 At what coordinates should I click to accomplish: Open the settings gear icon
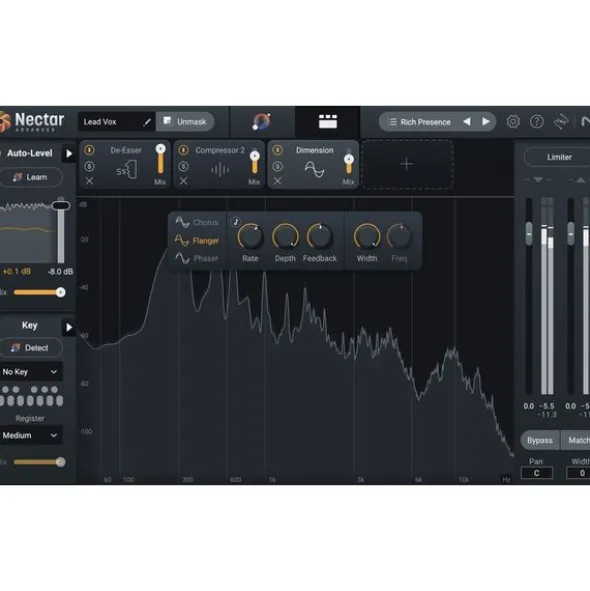point(513,122)
